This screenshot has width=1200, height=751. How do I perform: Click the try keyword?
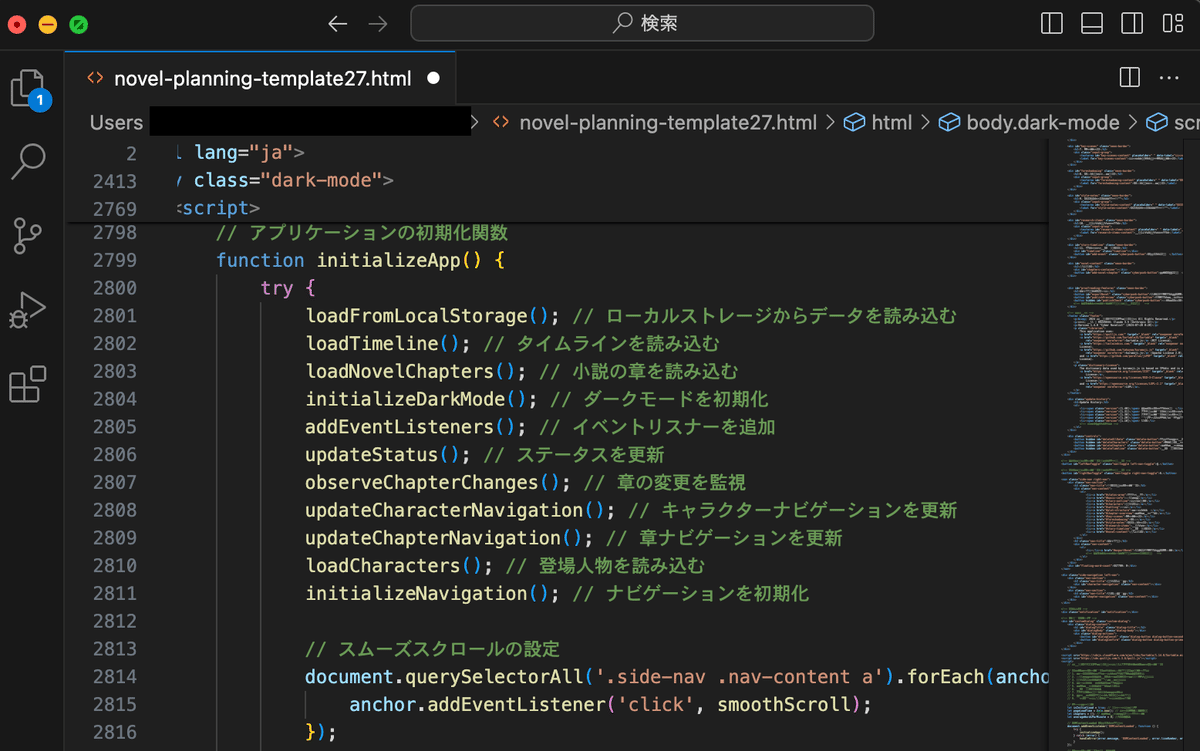[277, 288]
